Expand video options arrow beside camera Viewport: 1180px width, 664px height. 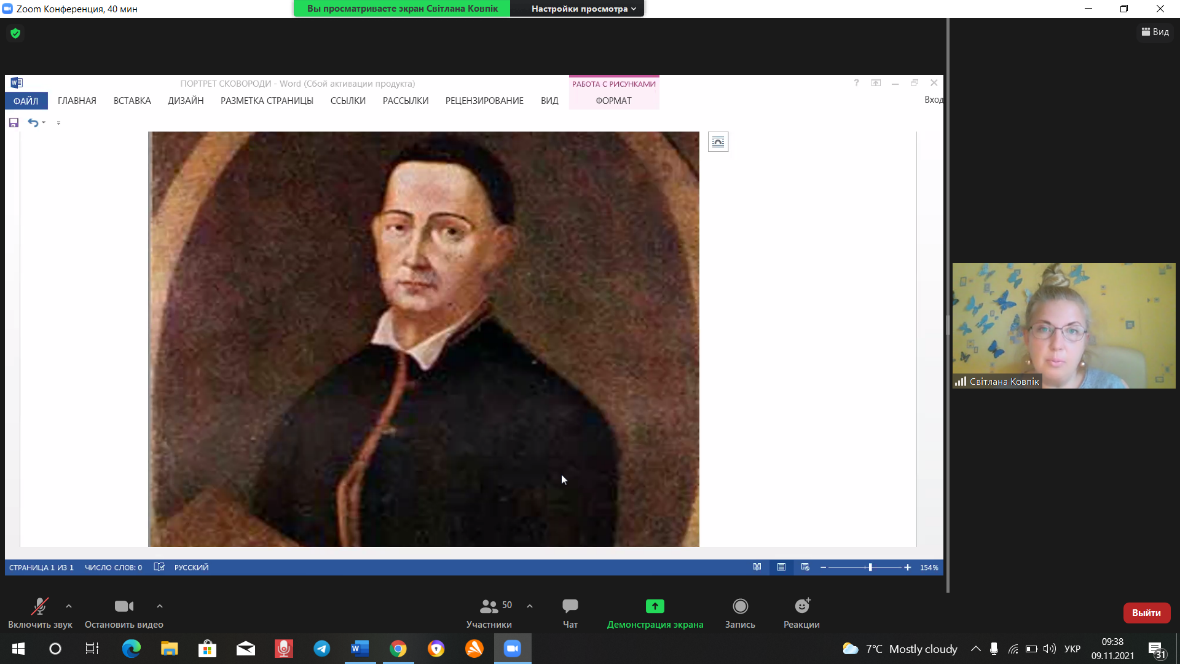pyautogui.click(x=159, y=606)
